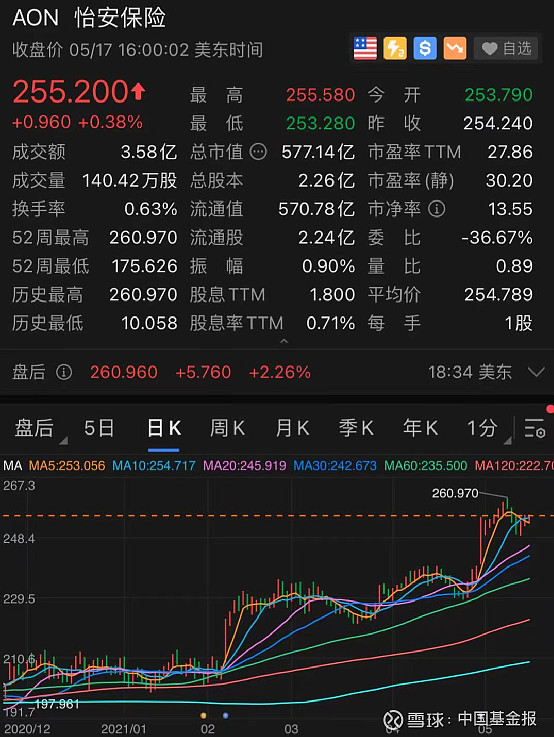Tap the 最低 value 253.280
Screen dimensions: 554x737
pos(320,123)
